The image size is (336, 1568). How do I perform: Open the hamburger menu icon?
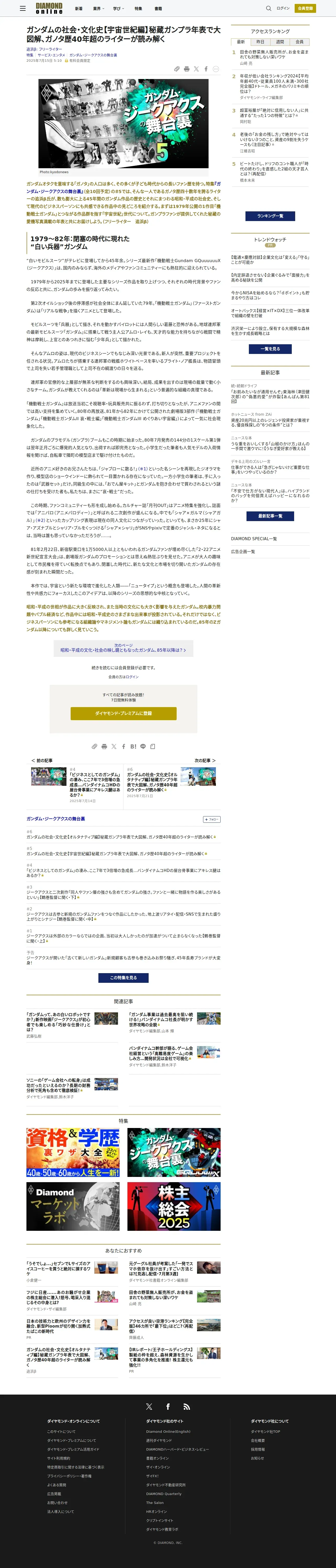point(23,9)
